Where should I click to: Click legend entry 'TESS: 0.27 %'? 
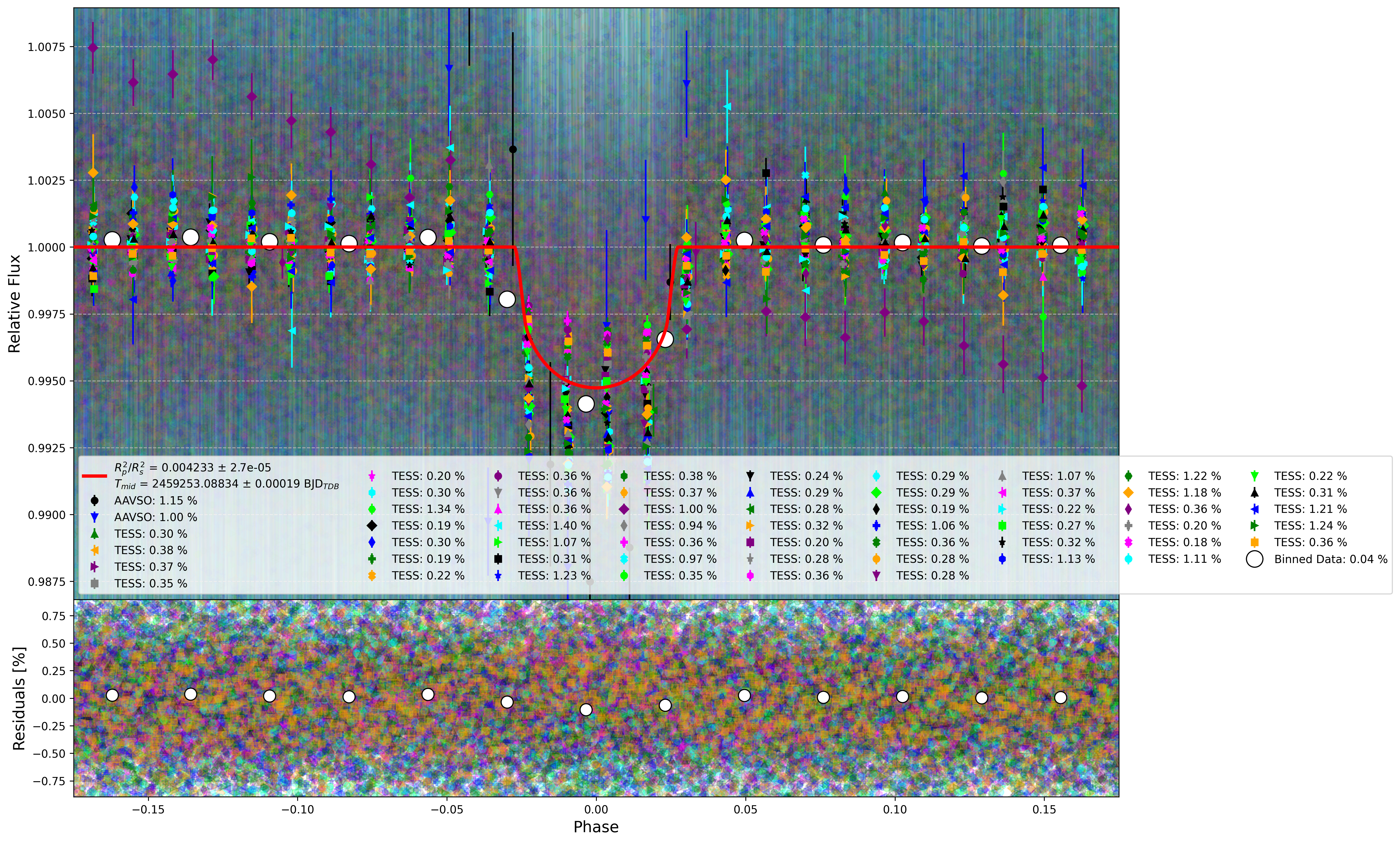(x=1059, y=526)
